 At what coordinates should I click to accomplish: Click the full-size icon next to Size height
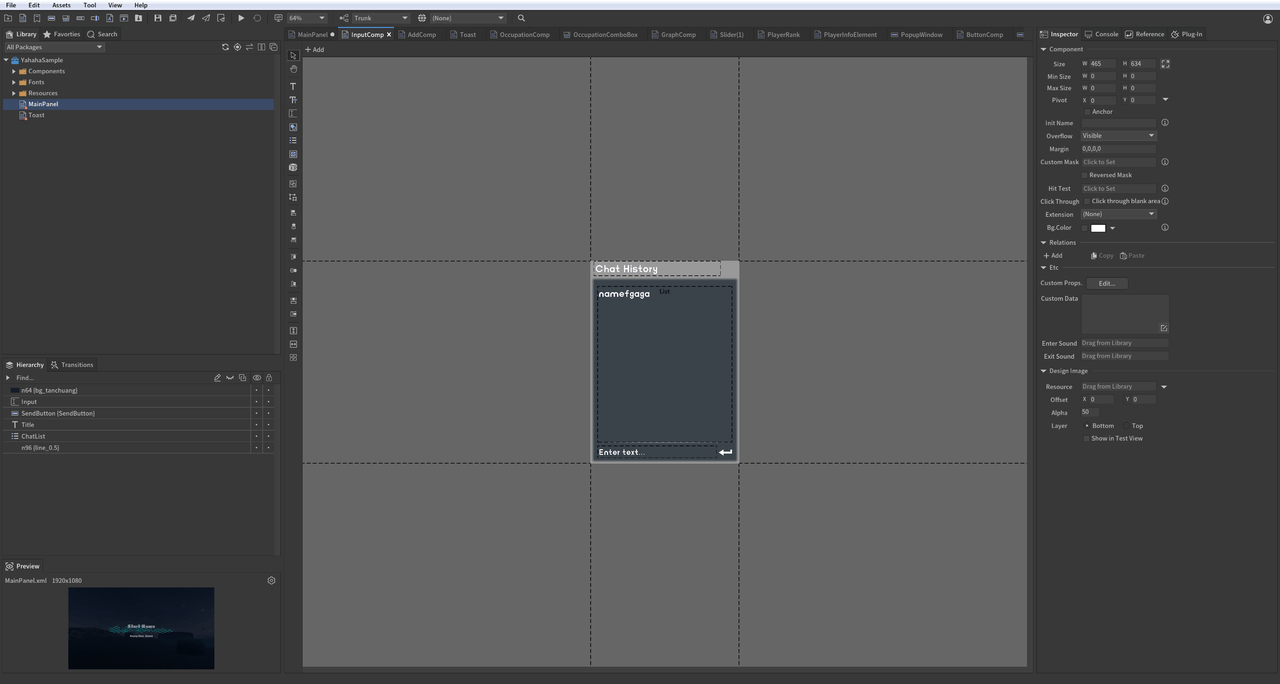pos(1165,64)
